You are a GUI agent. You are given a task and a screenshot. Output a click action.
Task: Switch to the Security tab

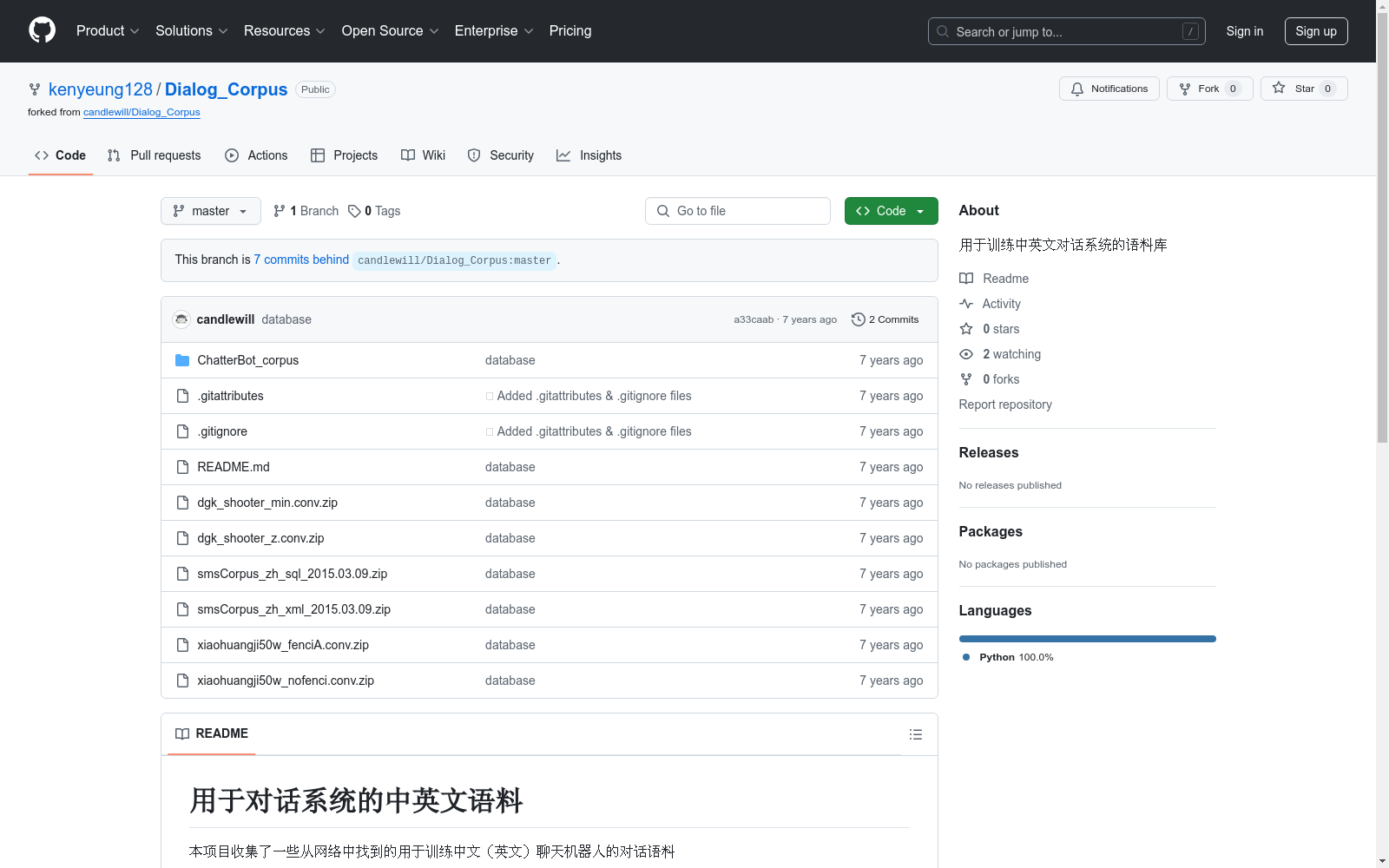coord(501,155)
